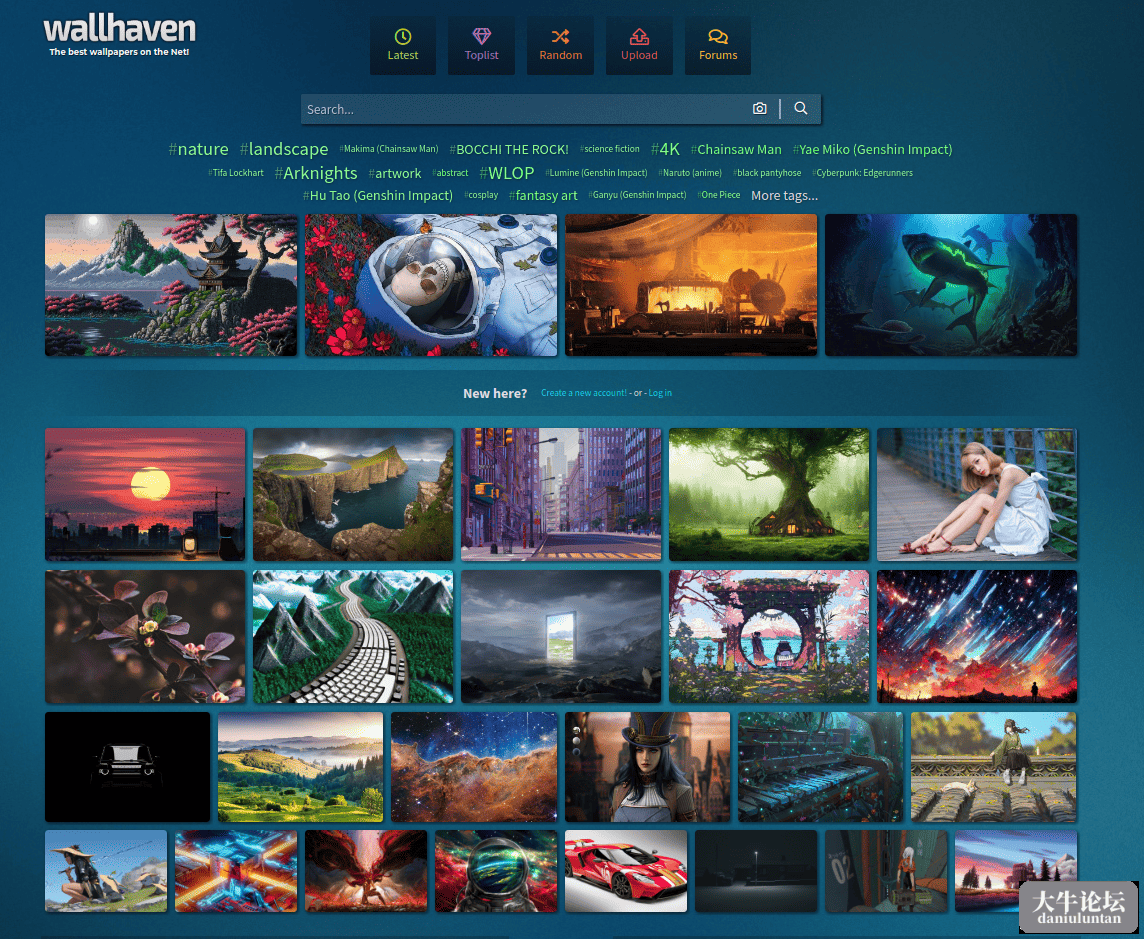Visit the Forums section
Image resolution: width=1144 pixels, height=939 pixels.
718,46
